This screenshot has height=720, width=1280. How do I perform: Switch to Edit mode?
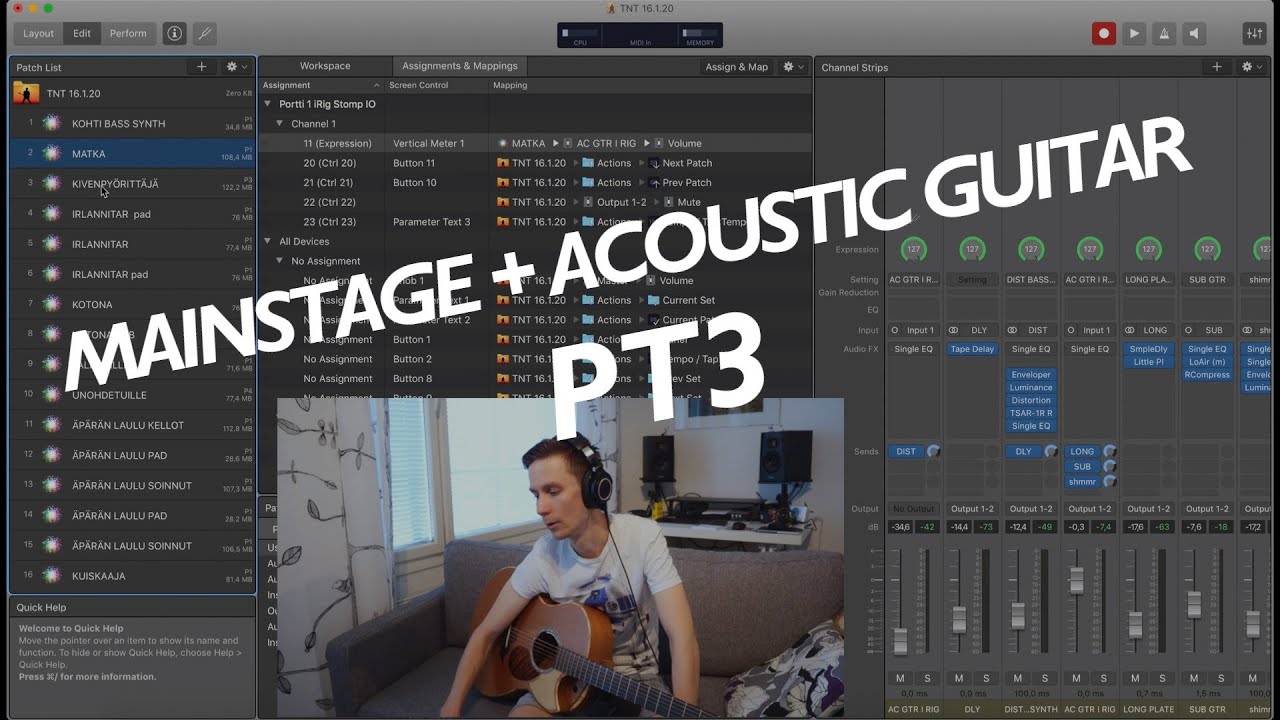[82, 33]
